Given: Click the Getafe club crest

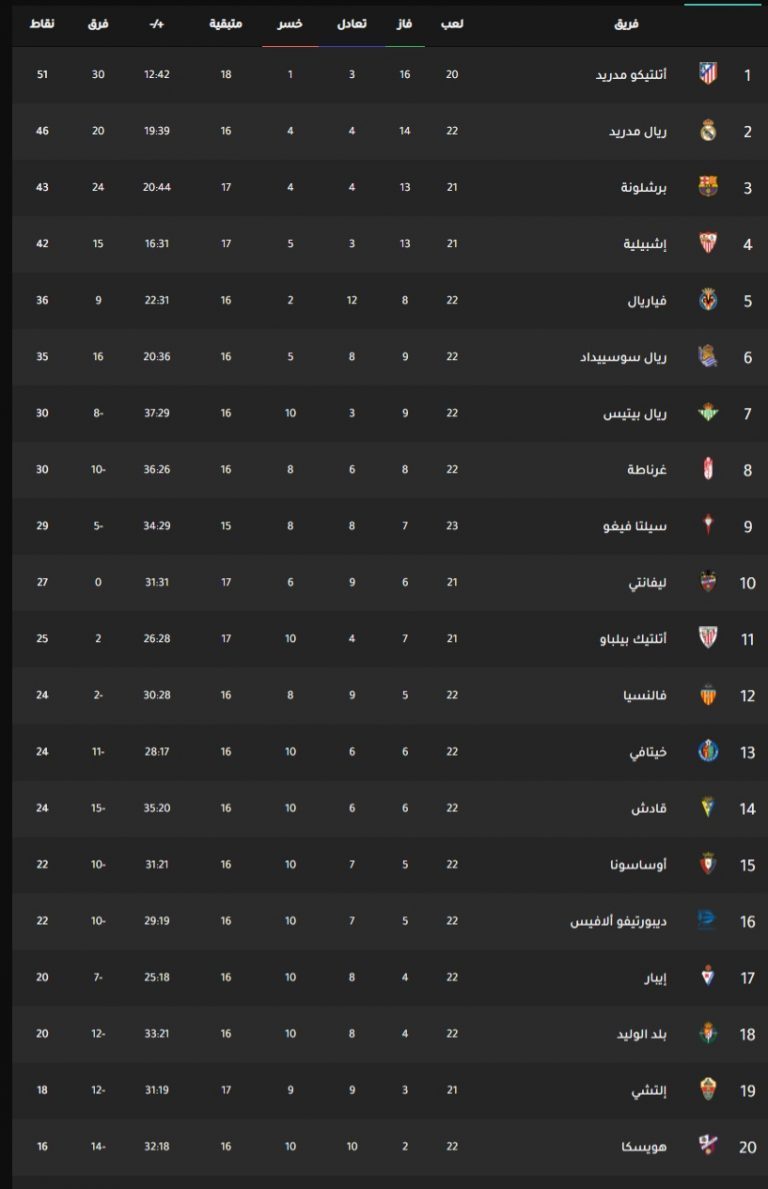Looking at the screenshot, I should [x=707, y=751].
